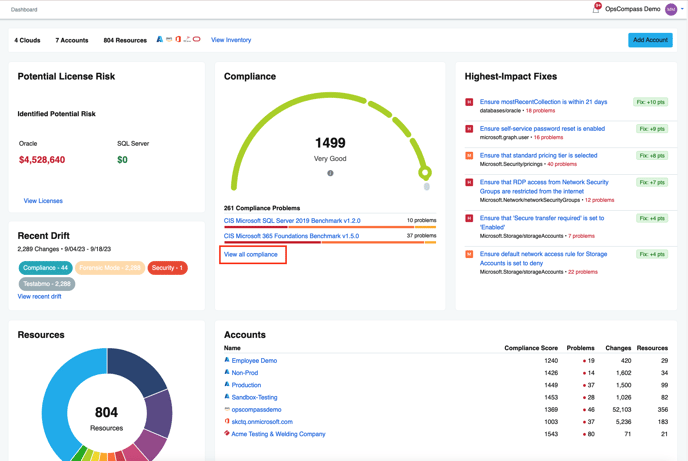The width and height of the screenshot is (688, 461).
Task: Open Ensure 'Secure transfer required' fix link
Action: coord(542,222)
